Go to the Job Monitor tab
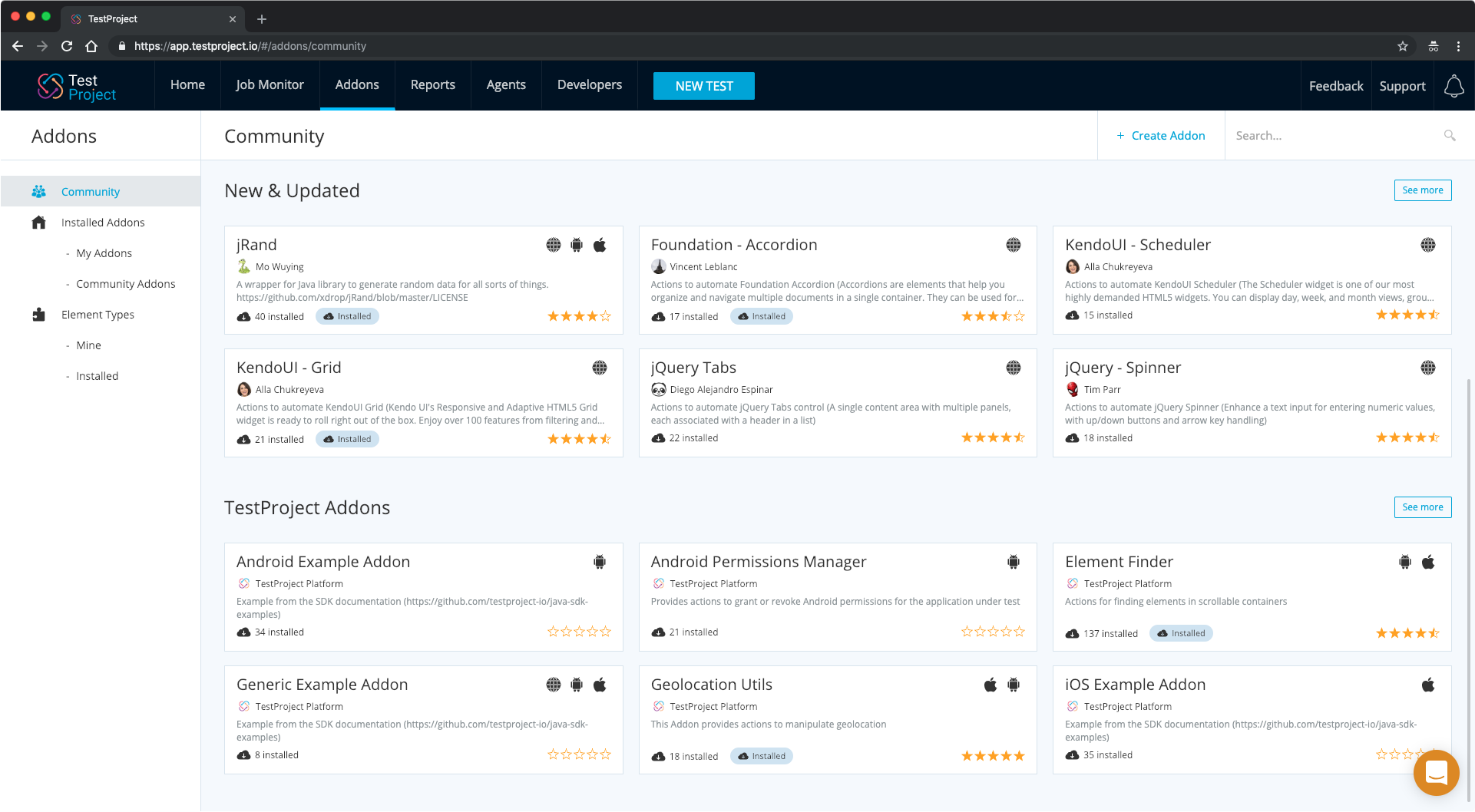 270,85
